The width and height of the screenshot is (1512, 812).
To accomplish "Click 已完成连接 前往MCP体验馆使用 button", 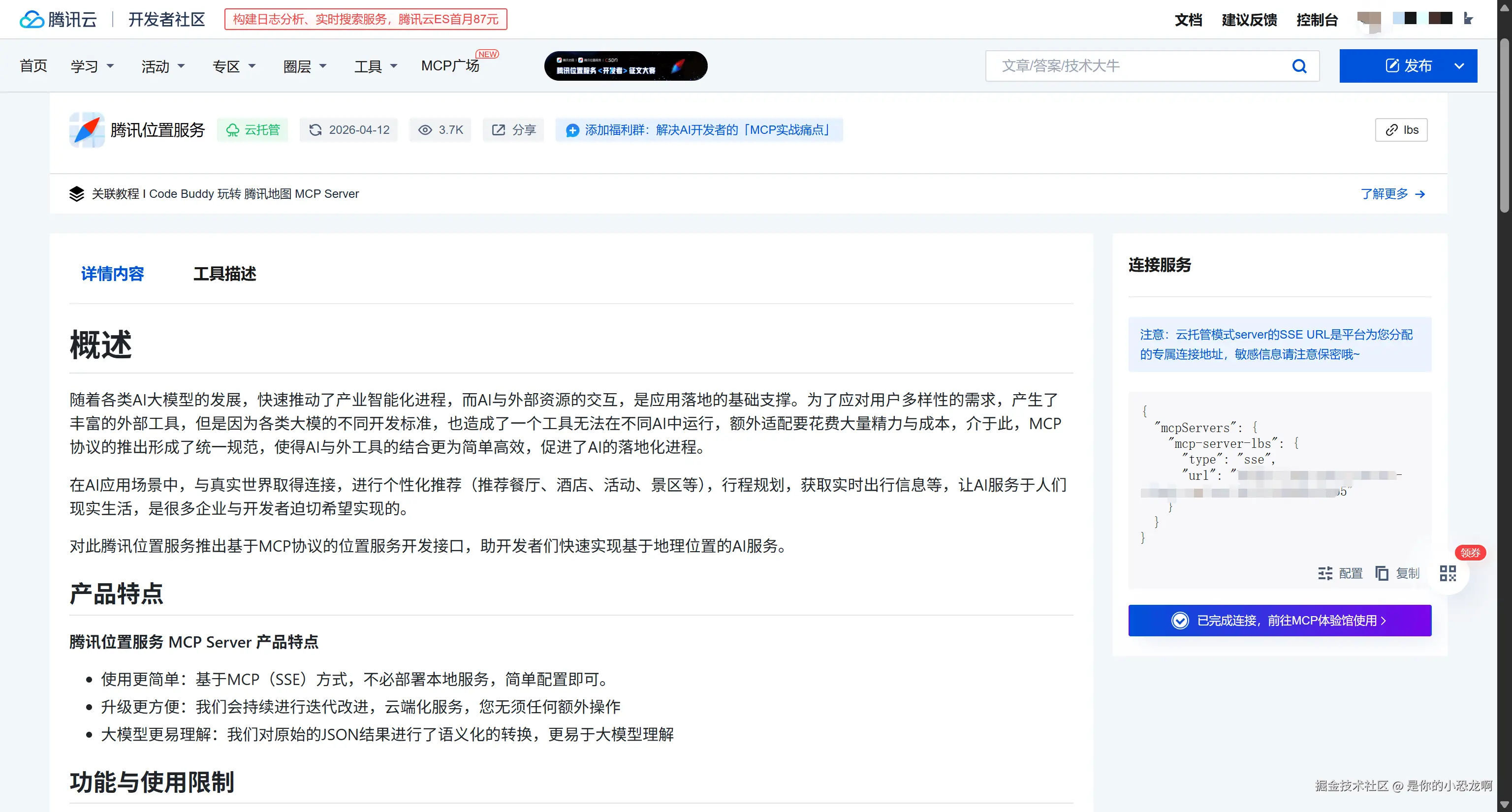I will click(1279, 620).
